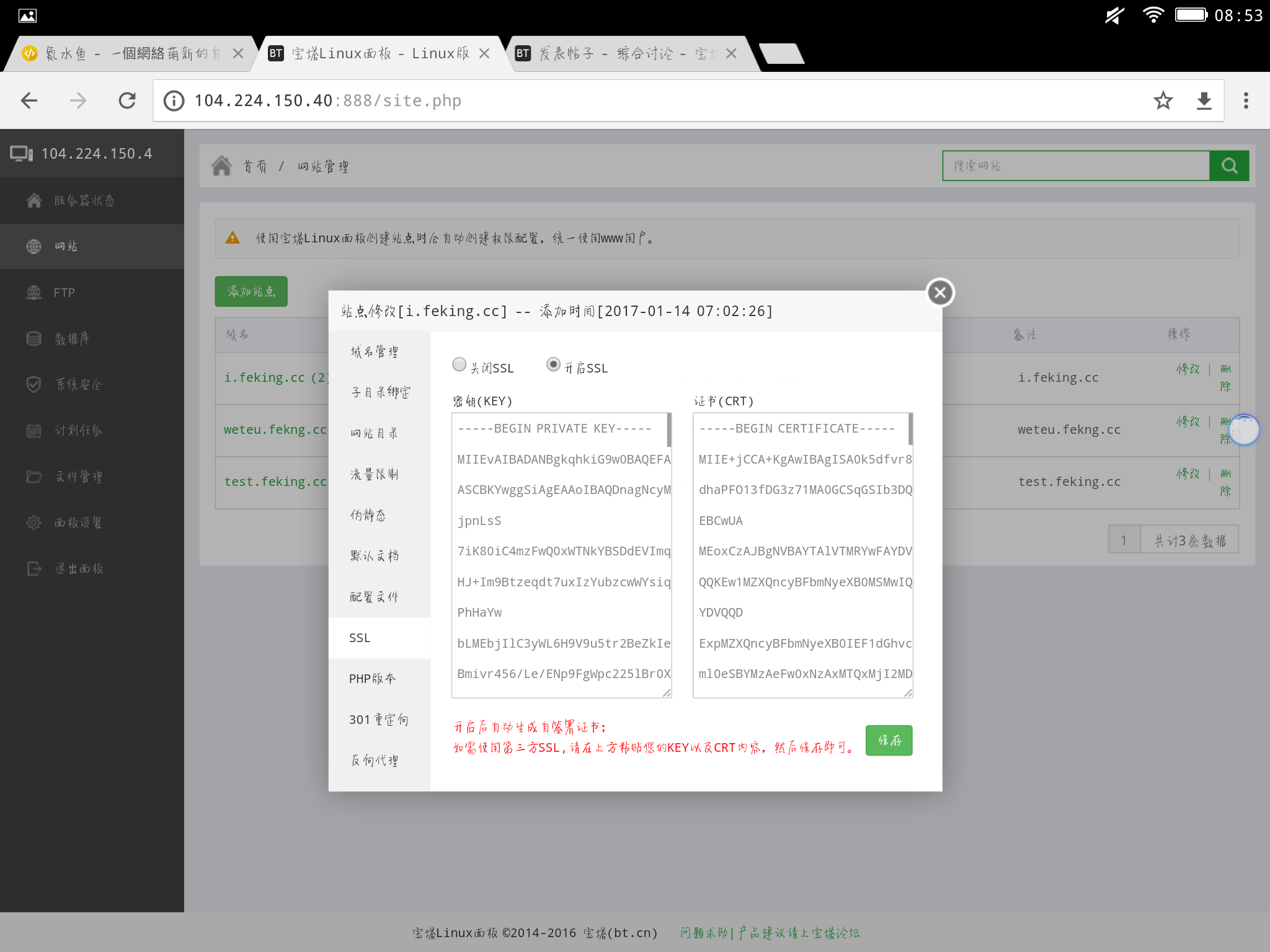Select the 关闭SSL radio button
This screenshot has width=1270, height=952.
point(460,364)
